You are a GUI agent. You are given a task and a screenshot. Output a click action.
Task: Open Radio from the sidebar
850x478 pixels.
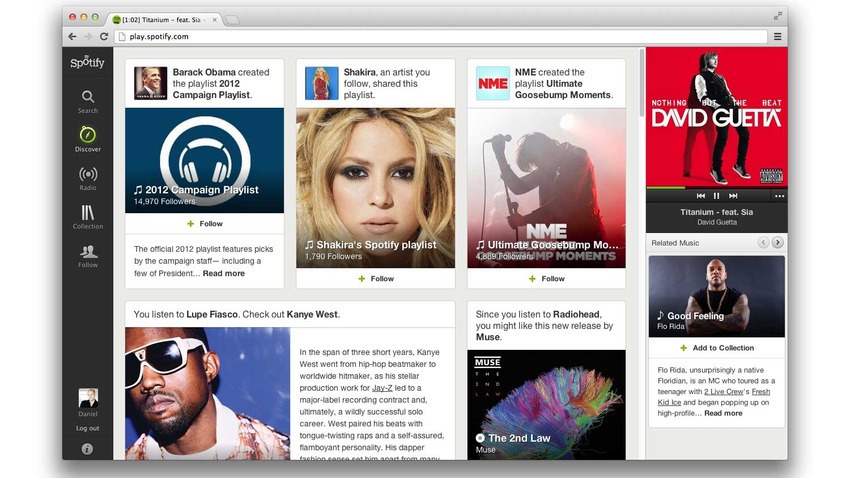click(87, 178)
